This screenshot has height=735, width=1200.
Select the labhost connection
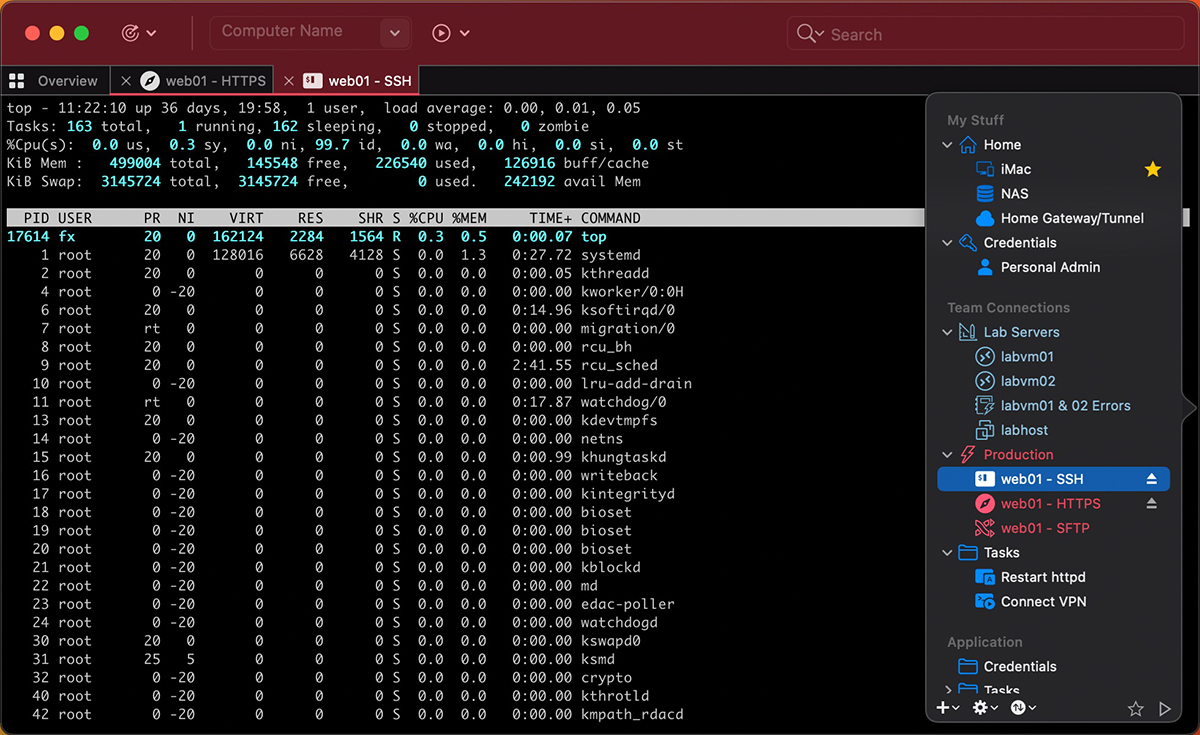1024,430
